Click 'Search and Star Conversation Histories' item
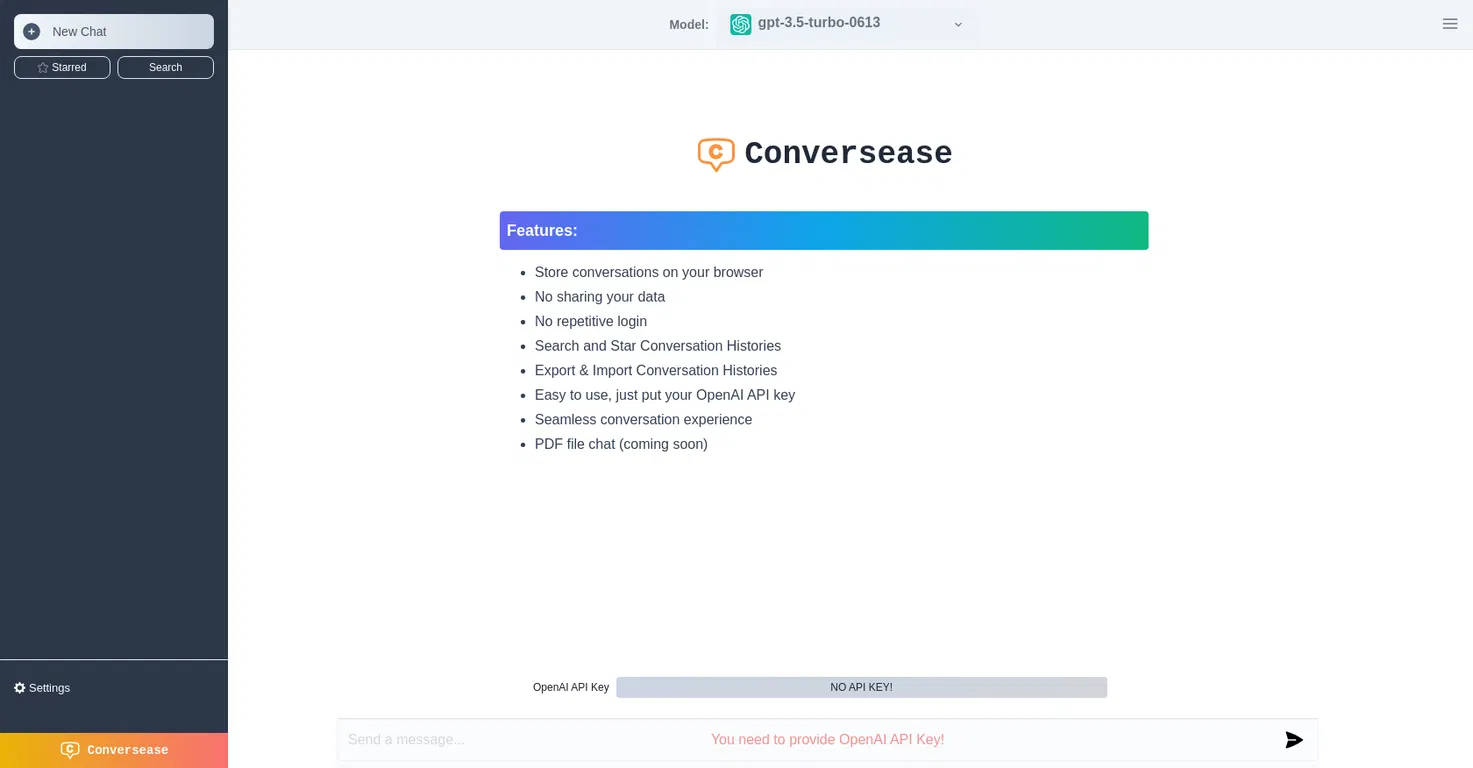This screenshot has height=768, width=1473. pyautogui.click(x=658, y=346)
